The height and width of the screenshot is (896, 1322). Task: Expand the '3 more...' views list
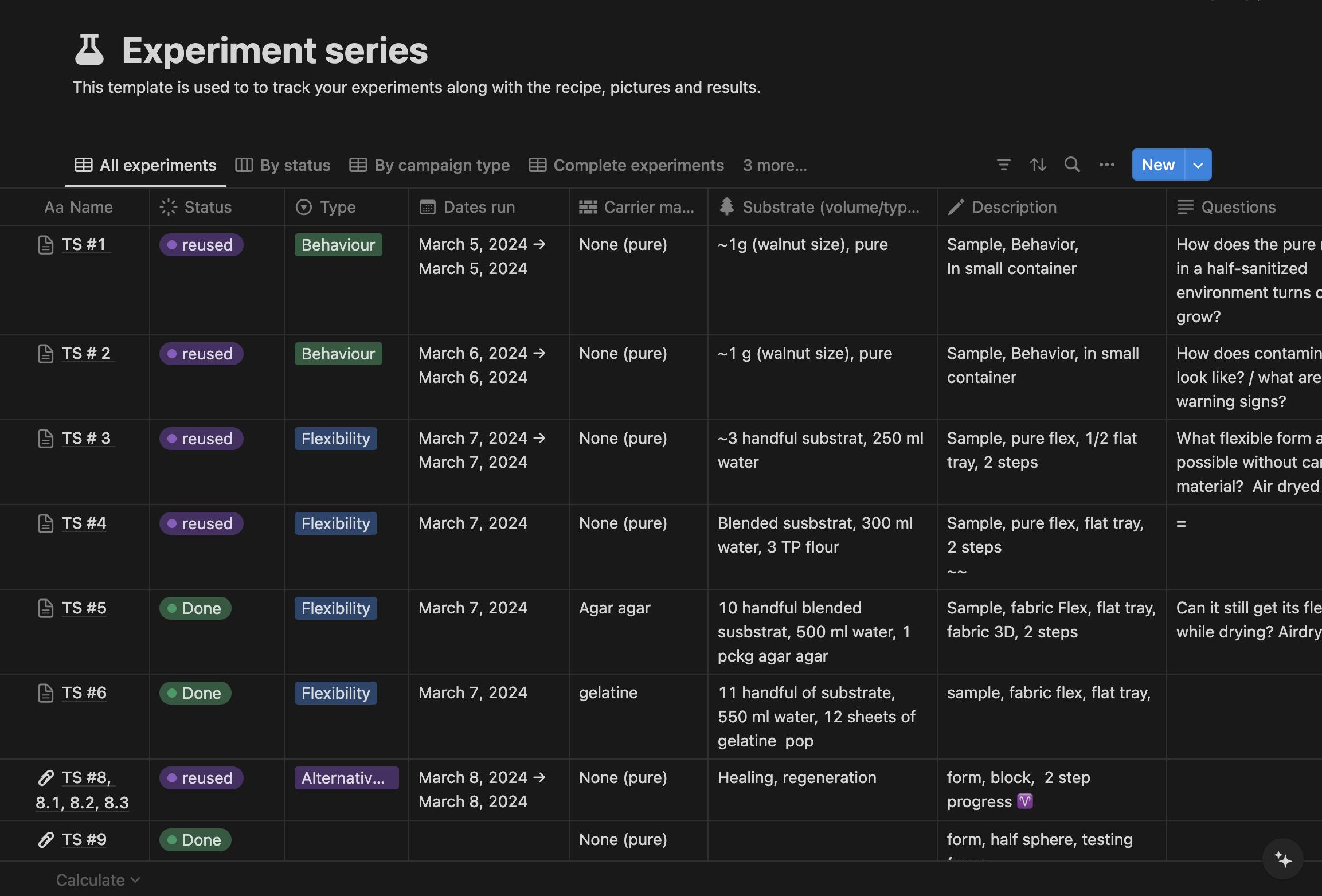pos(775,165)
